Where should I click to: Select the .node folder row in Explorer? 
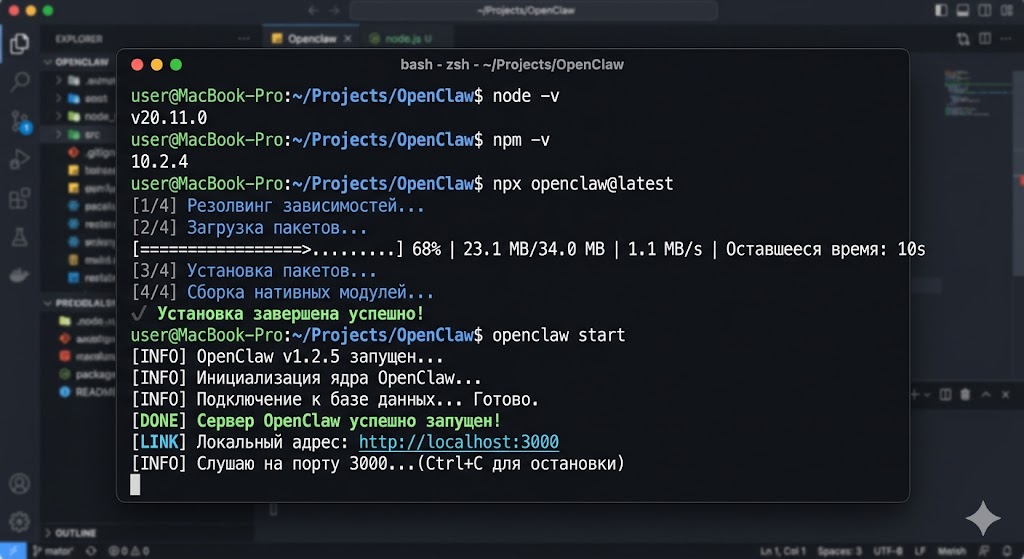[x=89, y=321]
